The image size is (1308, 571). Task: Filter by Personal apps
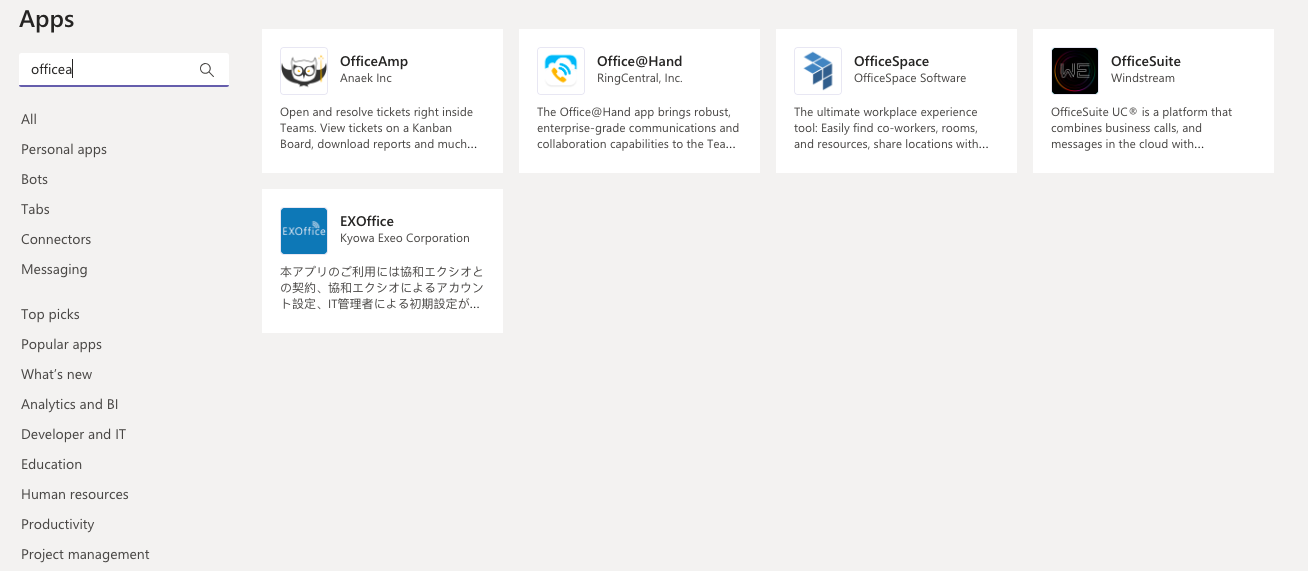(x=64, y=149)
